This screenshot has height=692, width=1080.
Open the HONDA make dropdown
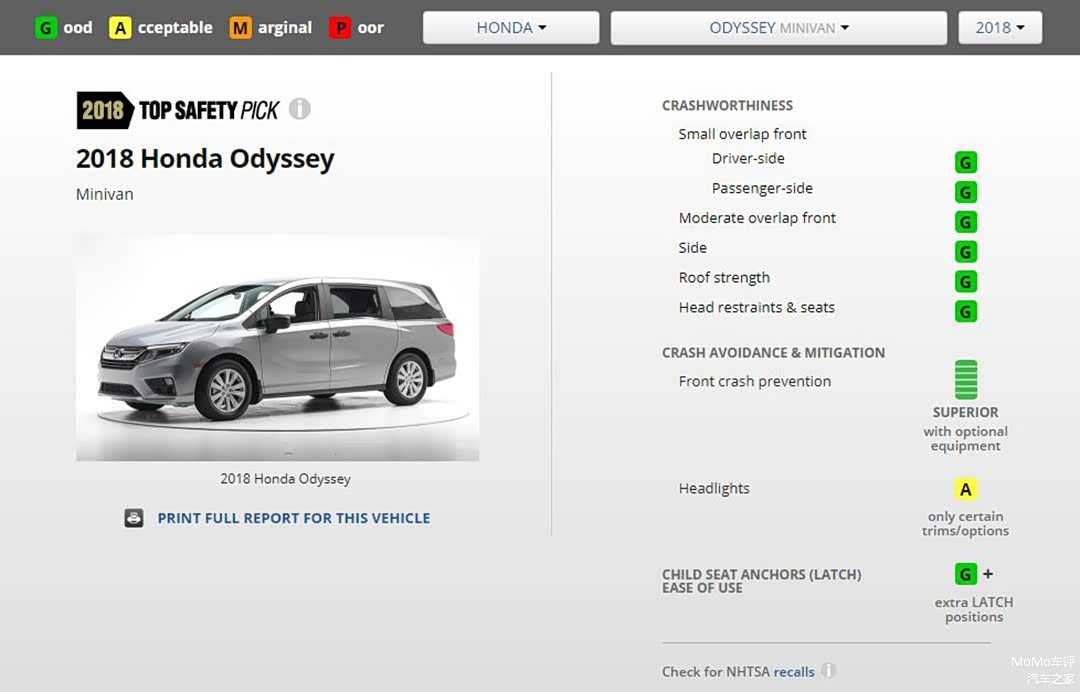[511, 28]
